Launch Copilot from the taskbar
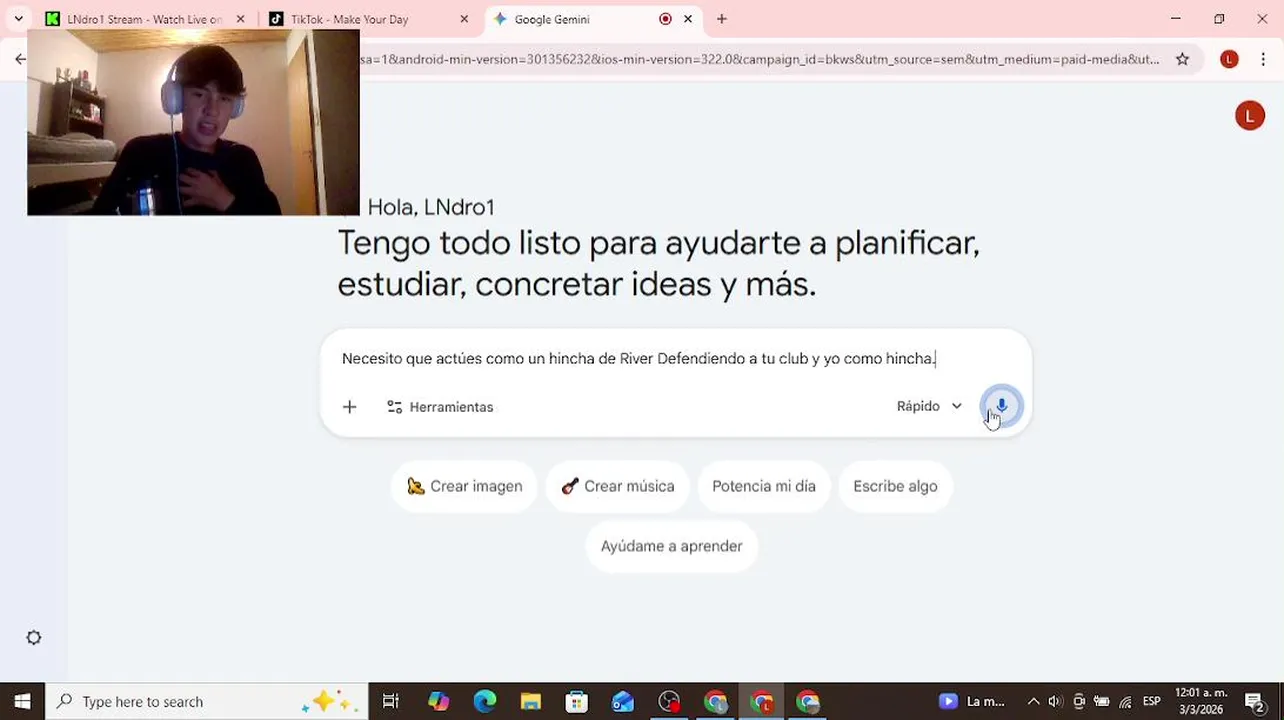The height and width of the screenshot is (720, 1284). point(439,701)
